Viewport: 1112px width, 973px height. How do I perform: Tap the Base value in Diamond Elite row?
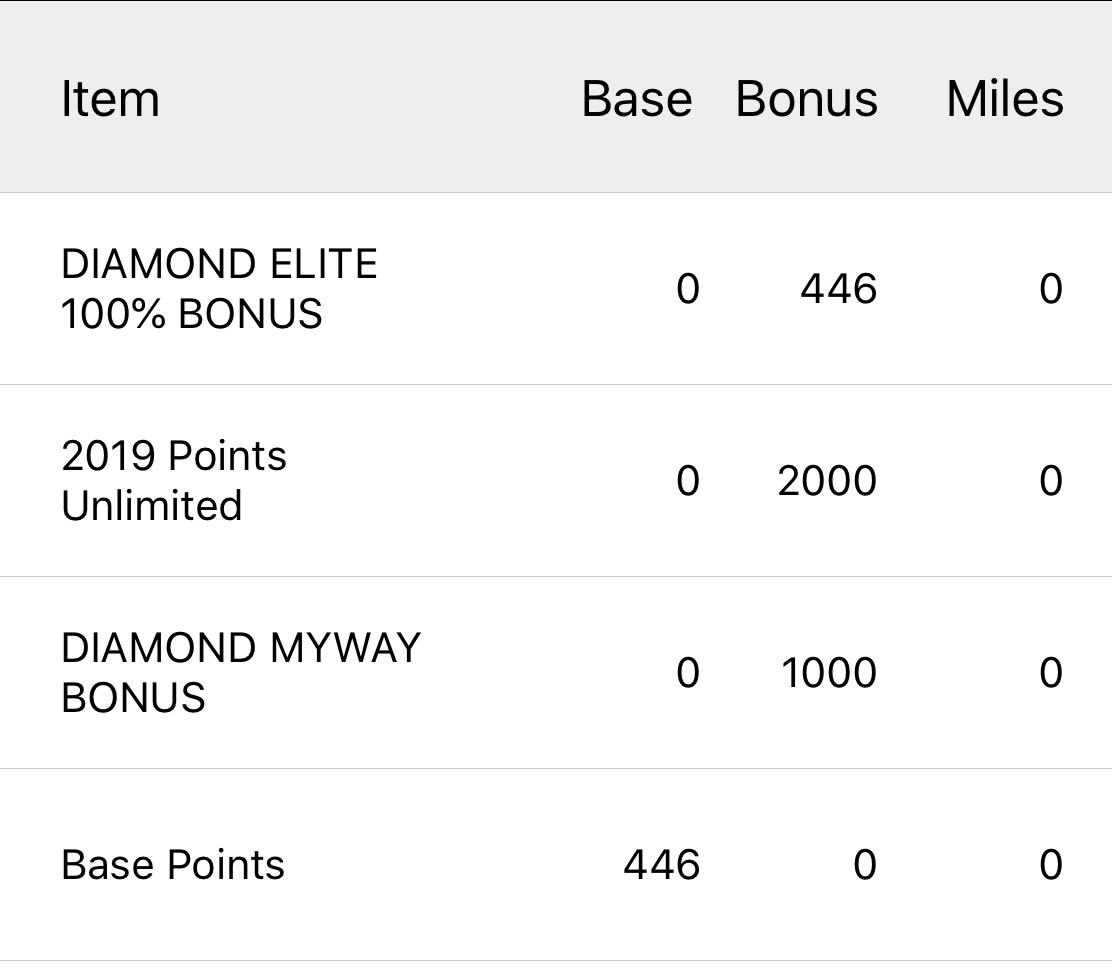pos(687,289)
